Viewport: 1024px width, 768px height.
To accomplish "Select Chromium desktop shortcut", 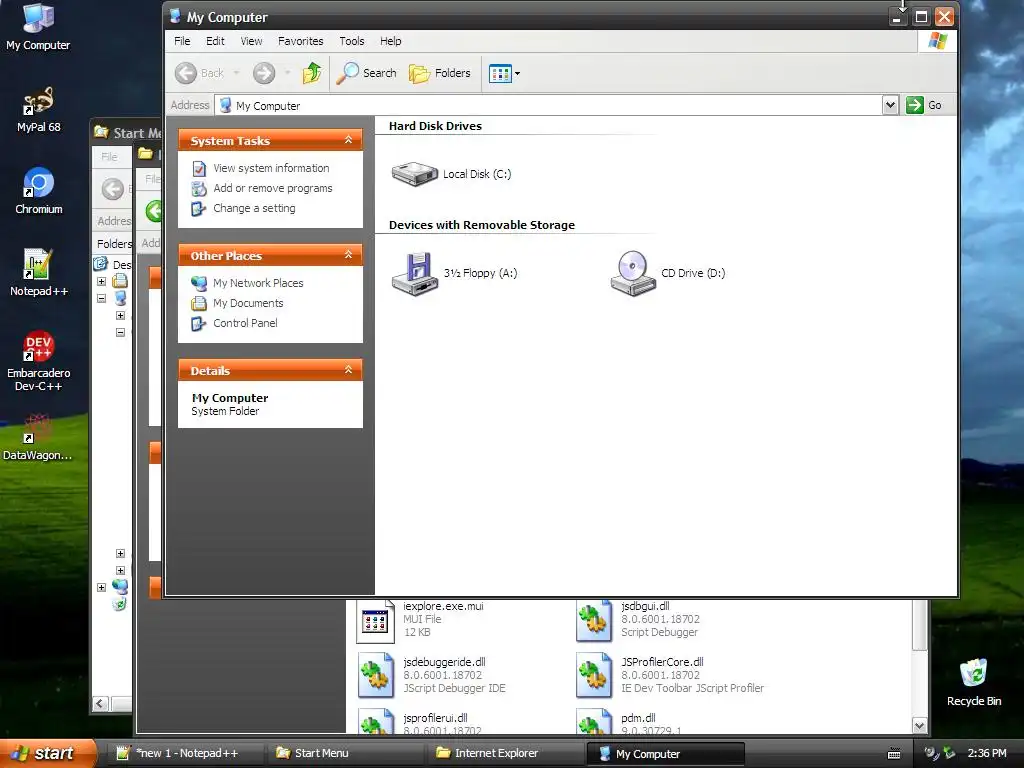I will 39,191.
